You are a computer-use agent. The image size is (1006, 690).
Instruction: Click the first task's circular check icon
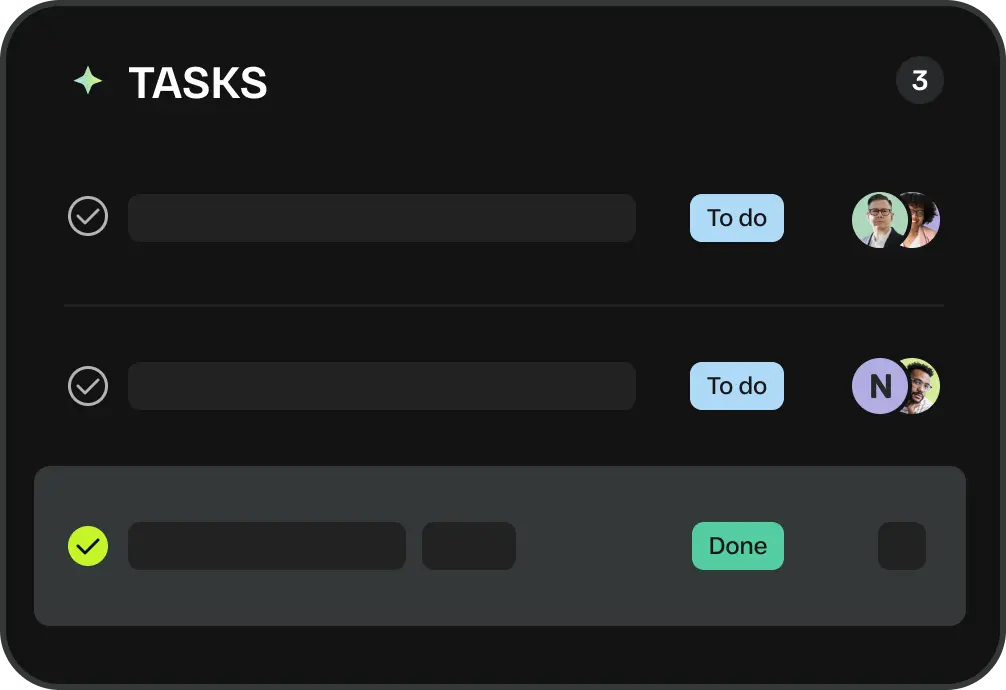(x=87, y=216)
